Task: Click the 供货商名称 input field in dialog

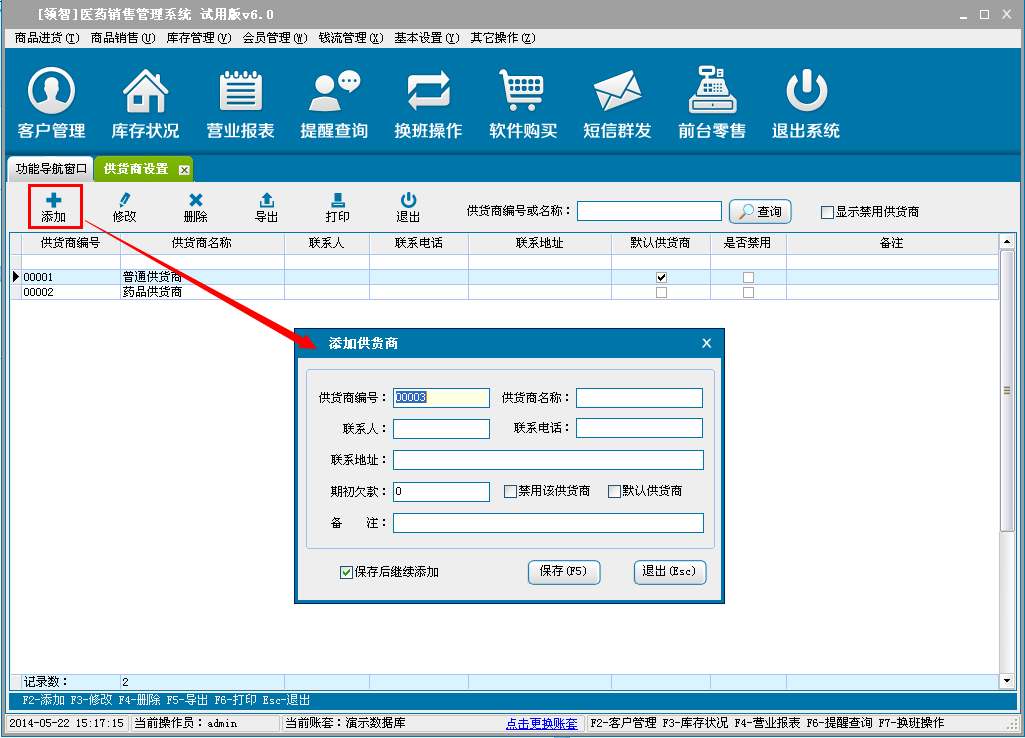Action: coord(639,398)
